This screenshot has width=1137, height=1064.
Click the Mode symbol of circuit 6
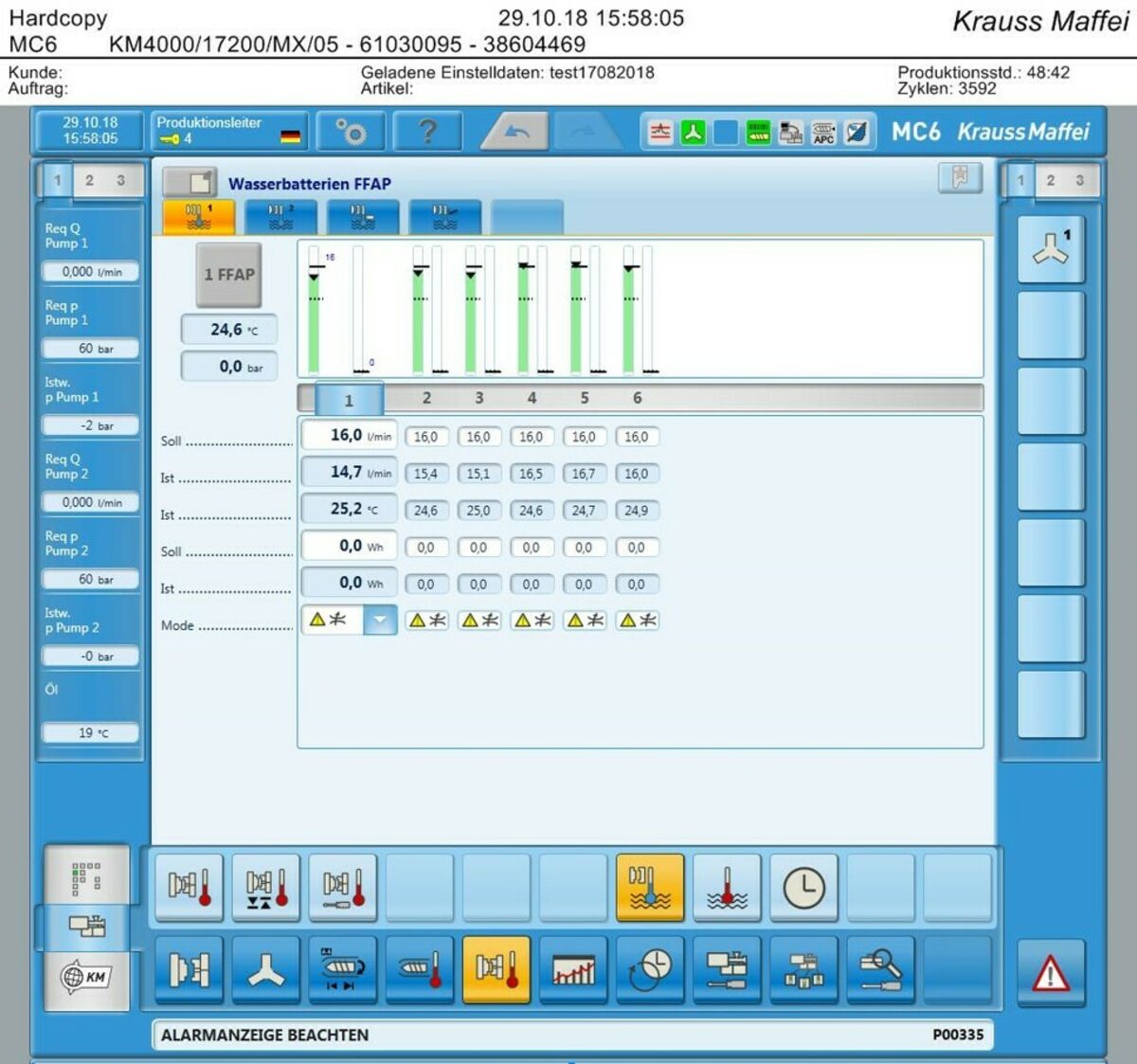(637, 621)
